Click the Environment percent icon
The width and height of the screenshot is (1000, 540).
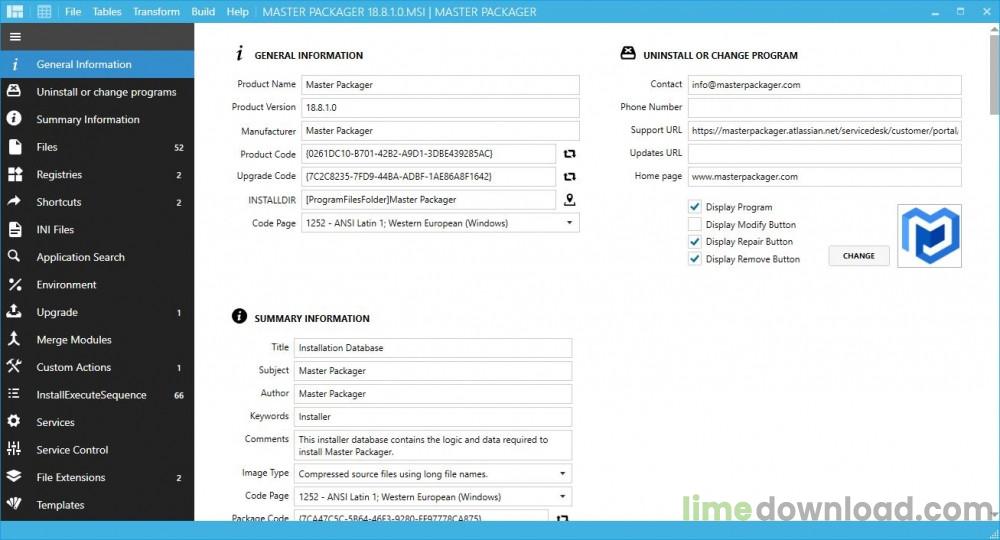pos(15,284)
